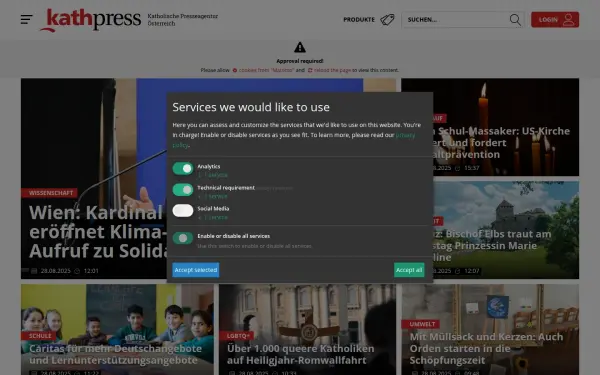Click the SCHULE category tag
Screen dimensions: 600x375
click(x=39, y=336)
